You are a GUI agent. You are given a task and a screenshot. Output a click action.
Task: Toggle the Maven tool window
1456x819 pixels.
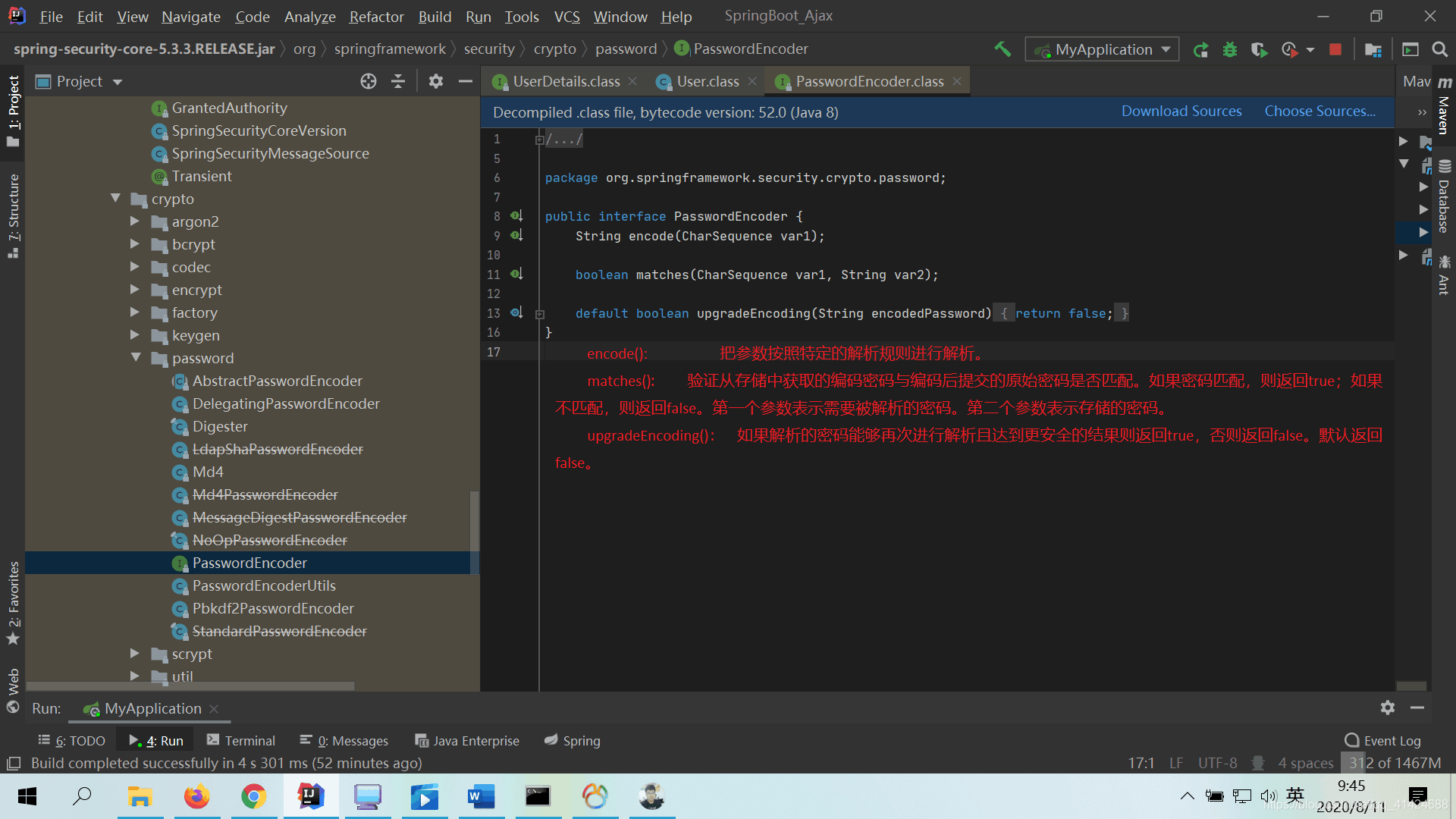click(1445, 105)
